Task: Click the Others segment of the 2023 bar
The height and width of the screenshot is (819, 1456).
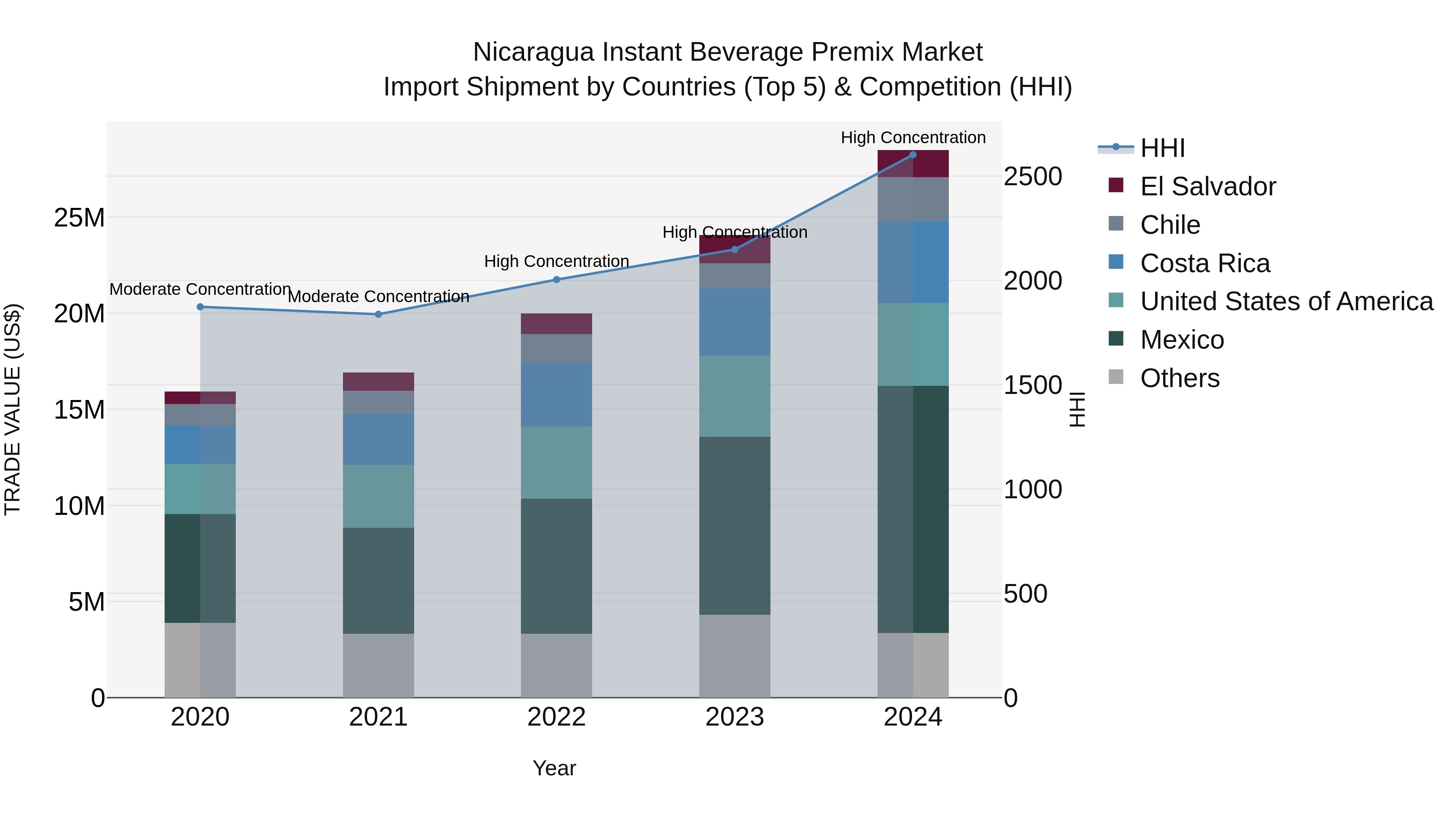Action: tap(735, 656)
